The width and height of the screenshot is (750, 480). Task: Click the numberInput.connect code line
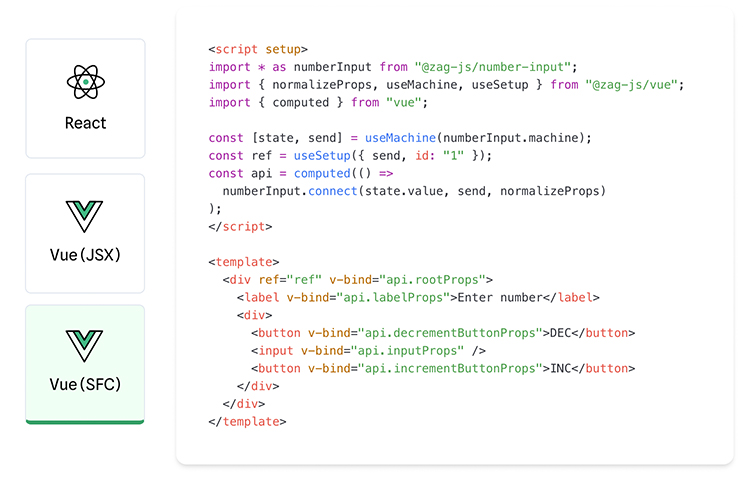pos(414,191)
